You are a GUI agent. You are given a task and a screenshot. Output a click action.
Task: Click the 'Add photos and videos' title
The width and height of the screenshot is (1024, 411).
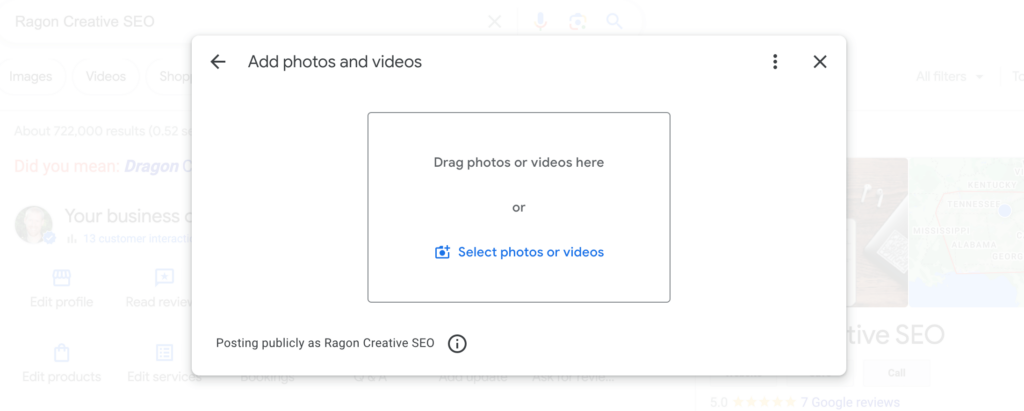click(x=334, y=61)
